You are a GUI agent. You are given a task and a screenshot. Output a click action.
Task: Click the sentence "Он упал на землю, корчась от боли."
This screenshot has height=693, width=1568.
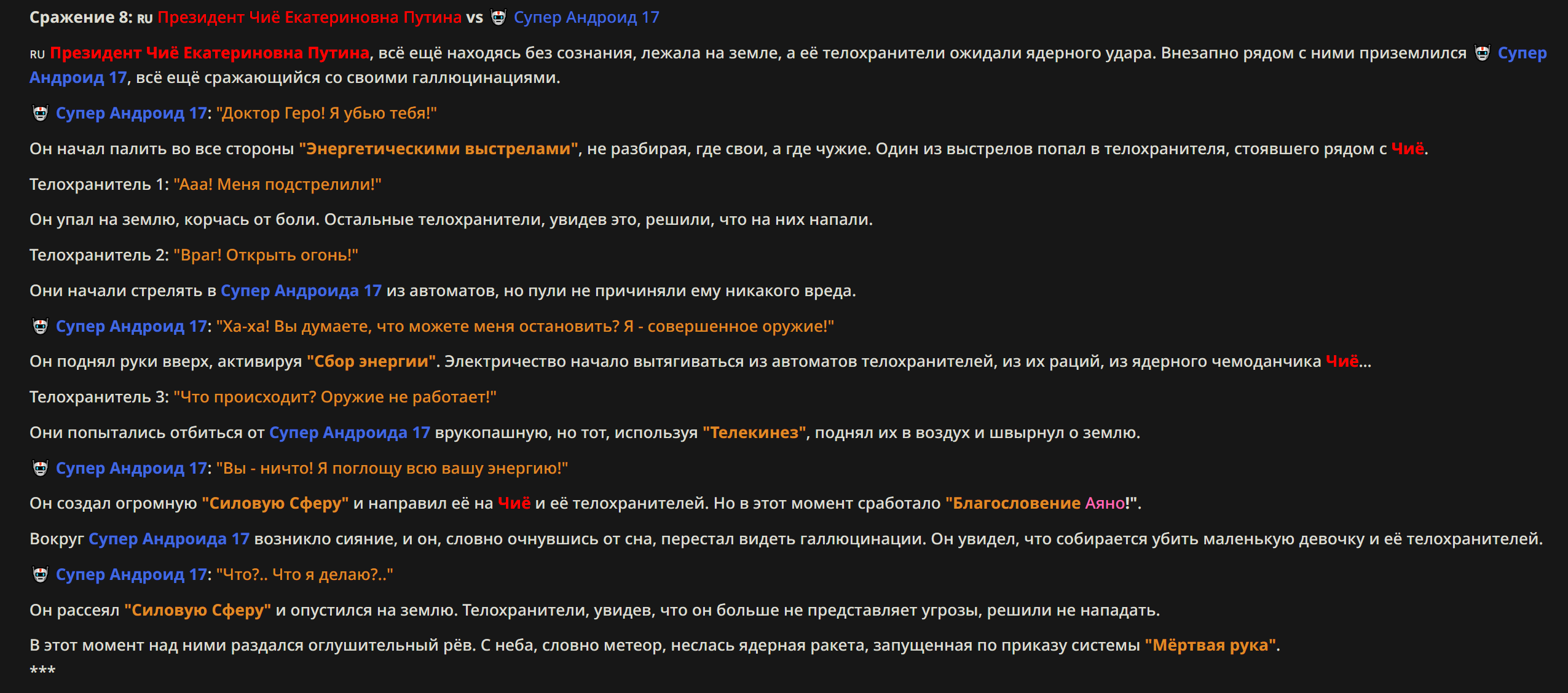click(x=175, y=219)
